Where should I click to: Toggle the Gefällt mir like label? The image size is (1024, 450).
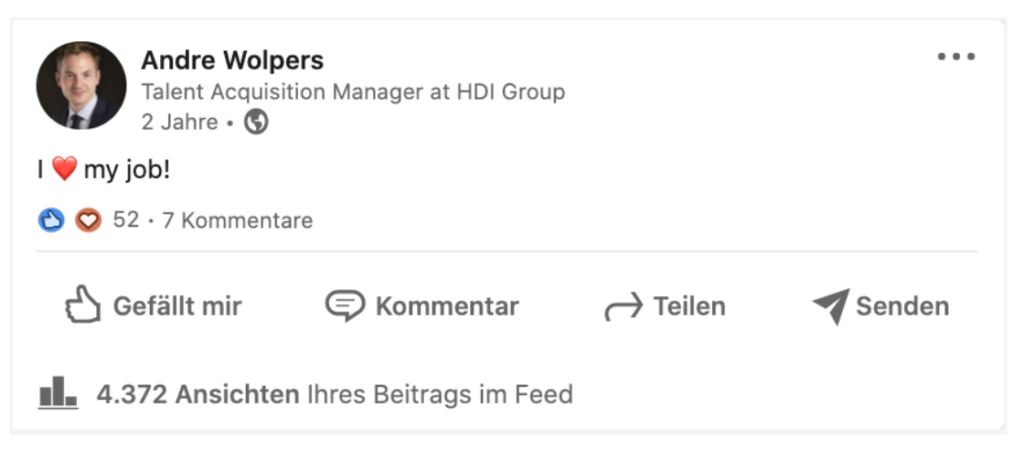[177, 306]
